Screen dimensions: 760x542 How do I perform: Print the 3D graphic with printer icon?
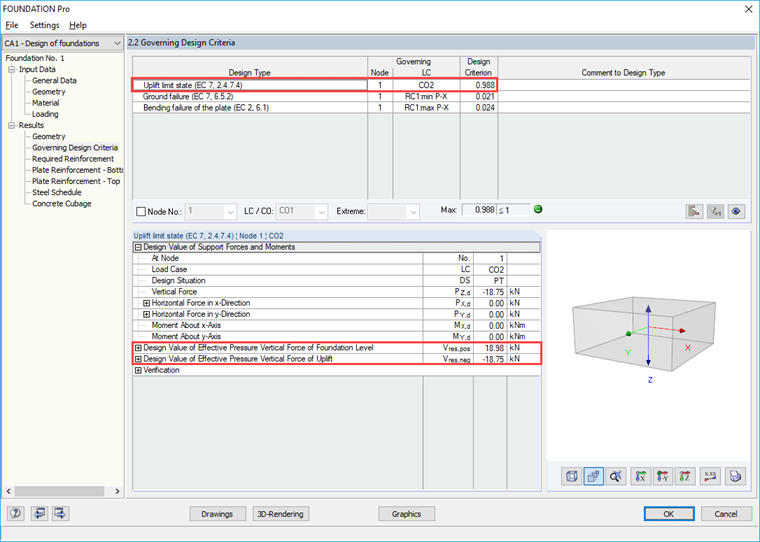(x=735, y=477)
